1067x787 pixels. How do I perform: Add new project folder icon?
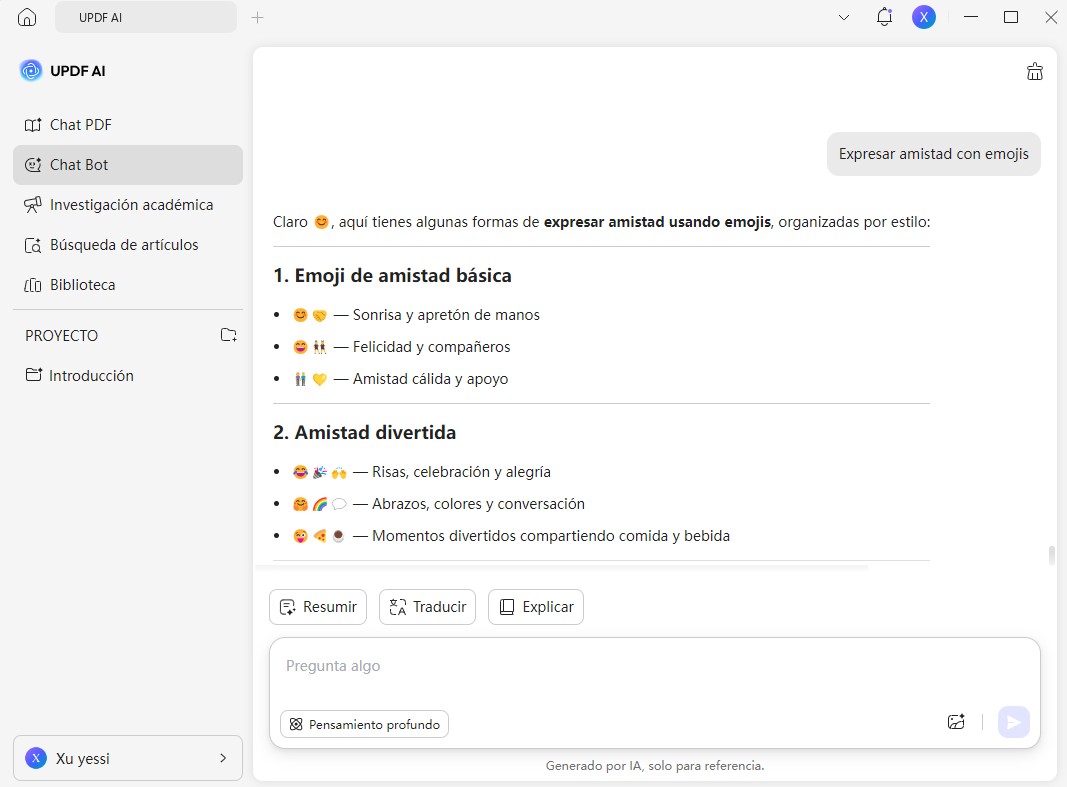229,335
